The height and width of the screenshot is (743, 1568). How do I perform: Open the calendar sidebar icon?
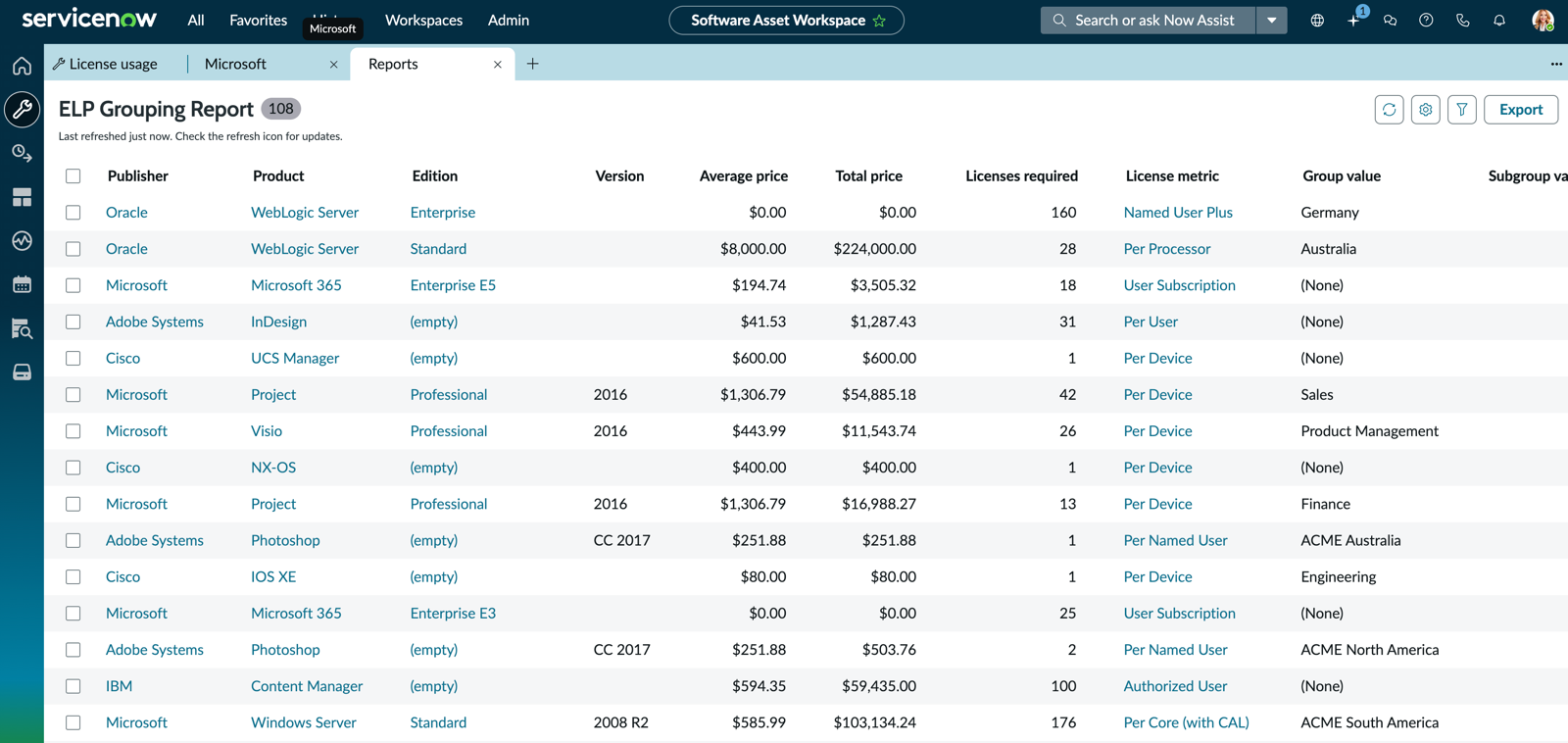[22, 284]
